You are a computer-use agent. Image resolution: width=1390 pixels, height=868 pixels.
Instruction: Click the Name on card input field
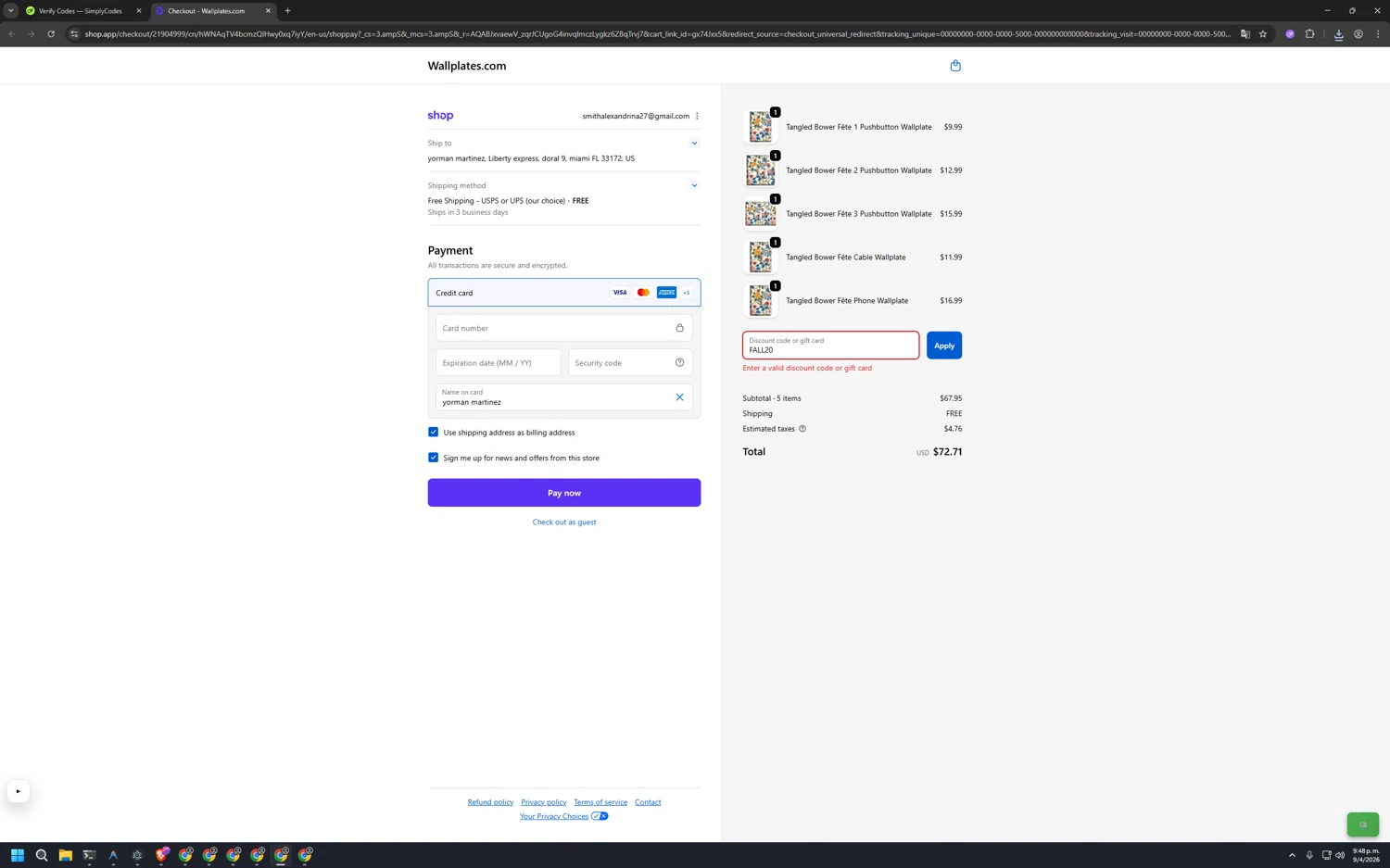coord(564,397)
